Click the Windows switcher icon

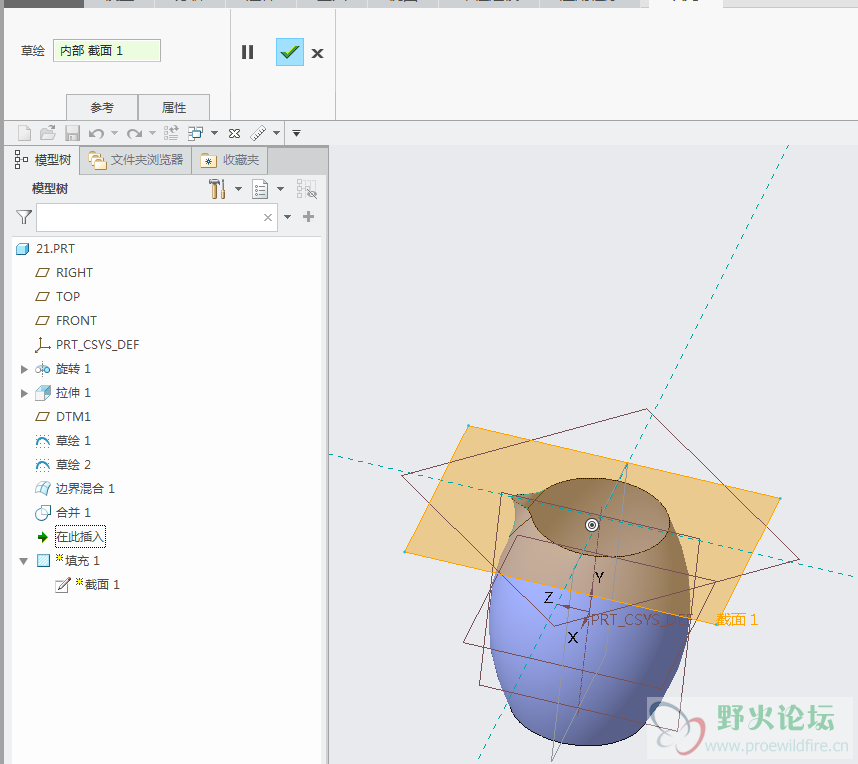(x=195, y=133)
